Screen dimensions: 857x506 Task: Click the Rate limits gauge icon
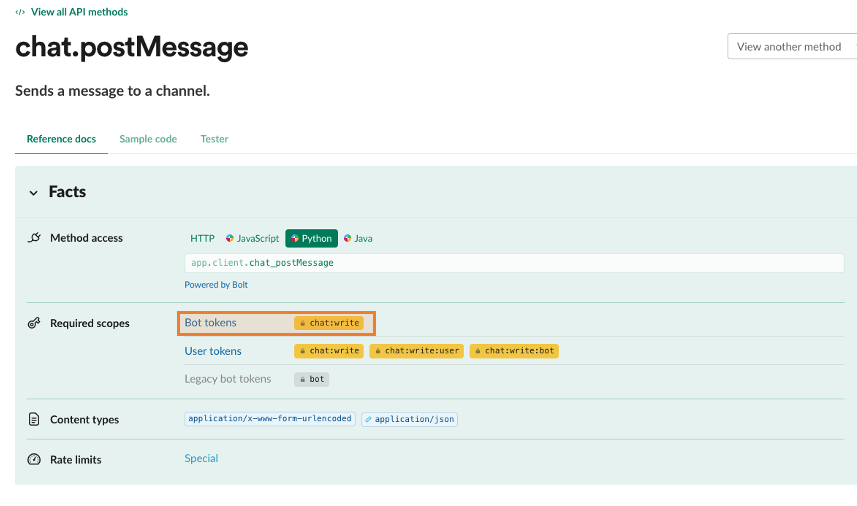click(34, 459)
